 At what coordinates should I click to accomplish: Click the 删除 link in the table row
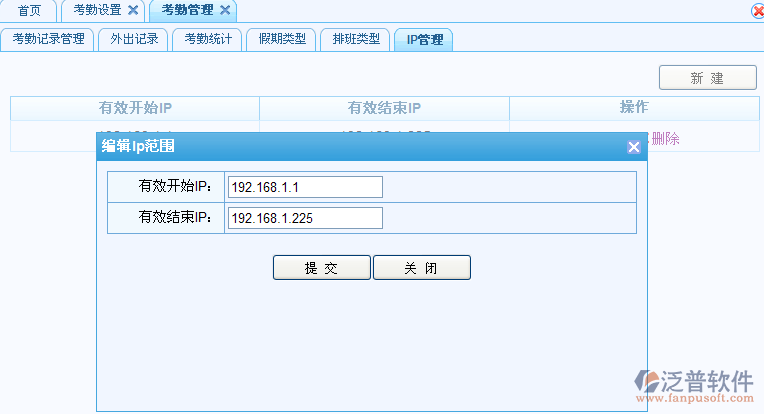[x=665, y=139]
